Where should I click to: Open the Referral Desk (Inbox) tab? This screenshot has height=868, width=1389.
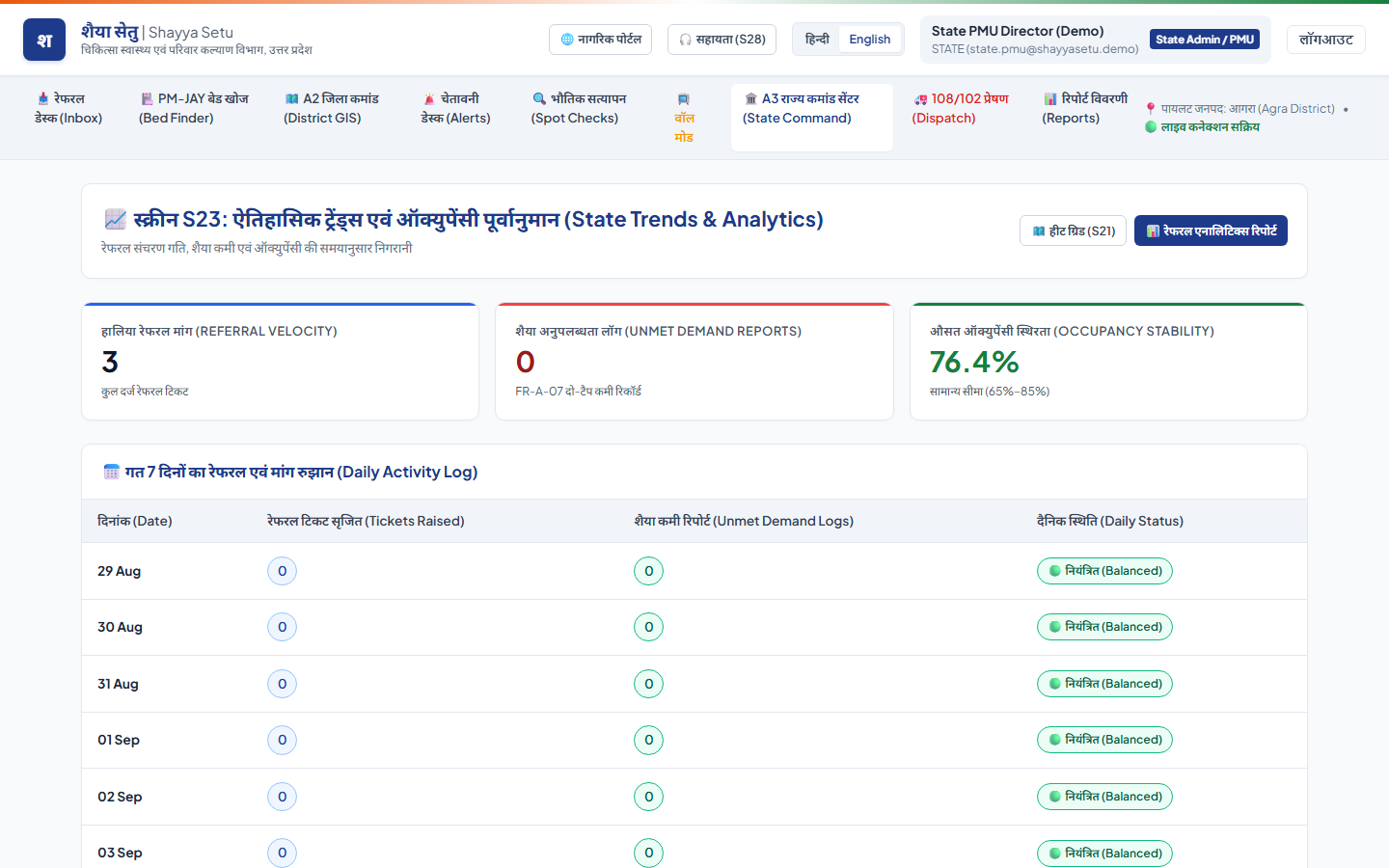68,108
